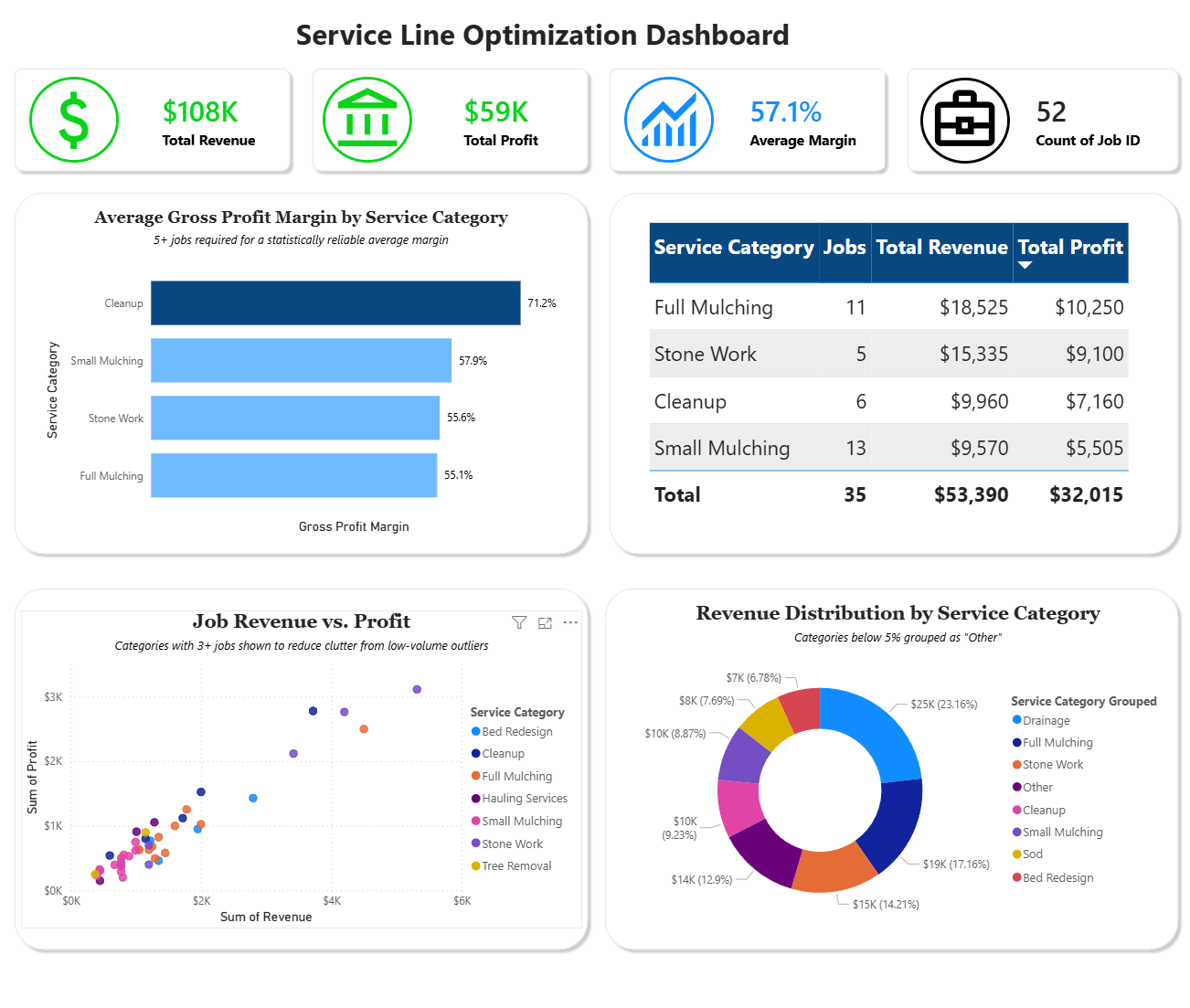Viewport: 1190px width, 1008px height.
Task: Select the Small Mulching table row name
Action: click(721, 449)
